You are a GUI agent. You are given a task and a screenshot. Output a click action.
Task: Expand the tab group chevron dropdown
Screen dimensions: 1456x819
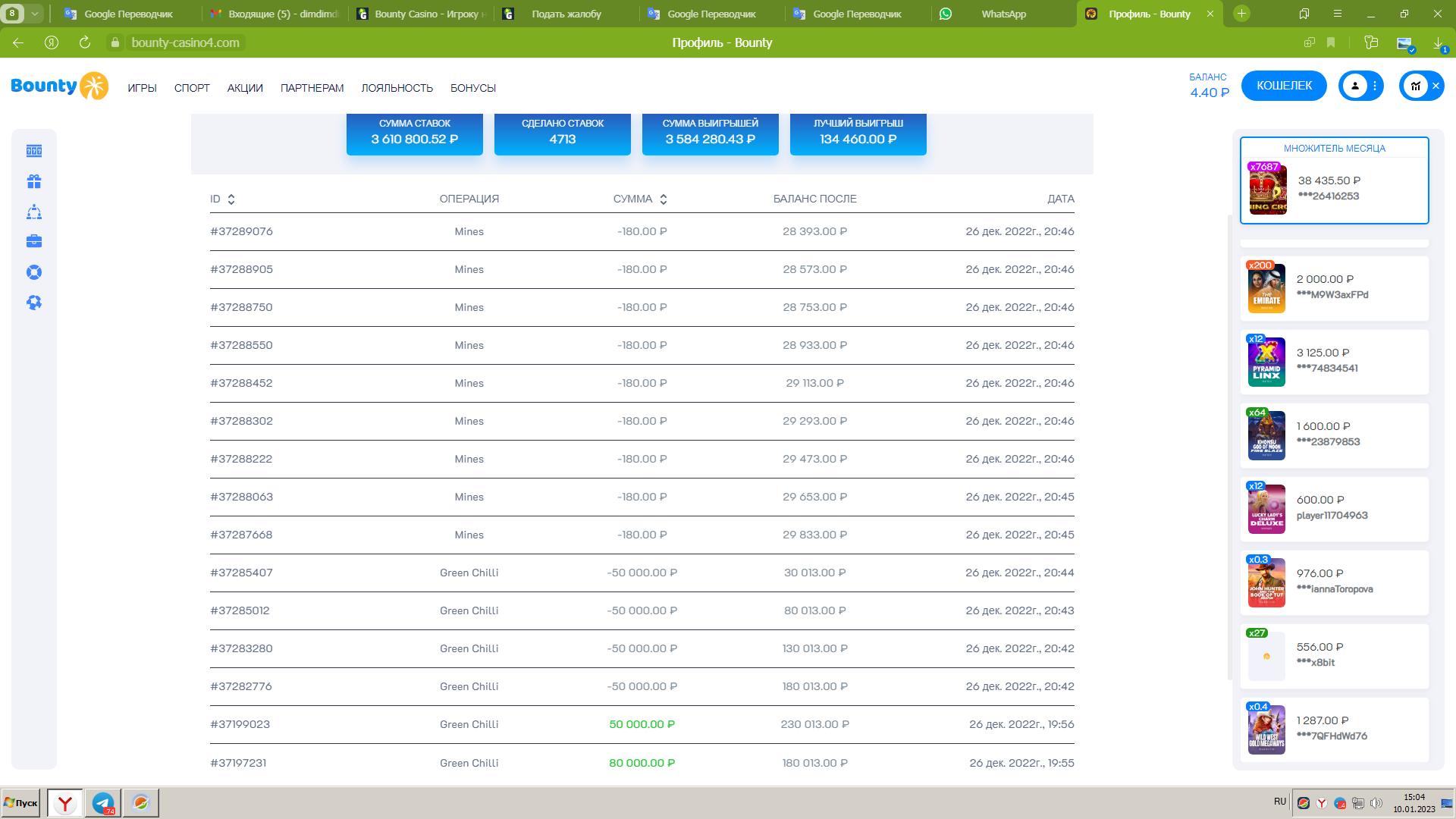(35, 14)
